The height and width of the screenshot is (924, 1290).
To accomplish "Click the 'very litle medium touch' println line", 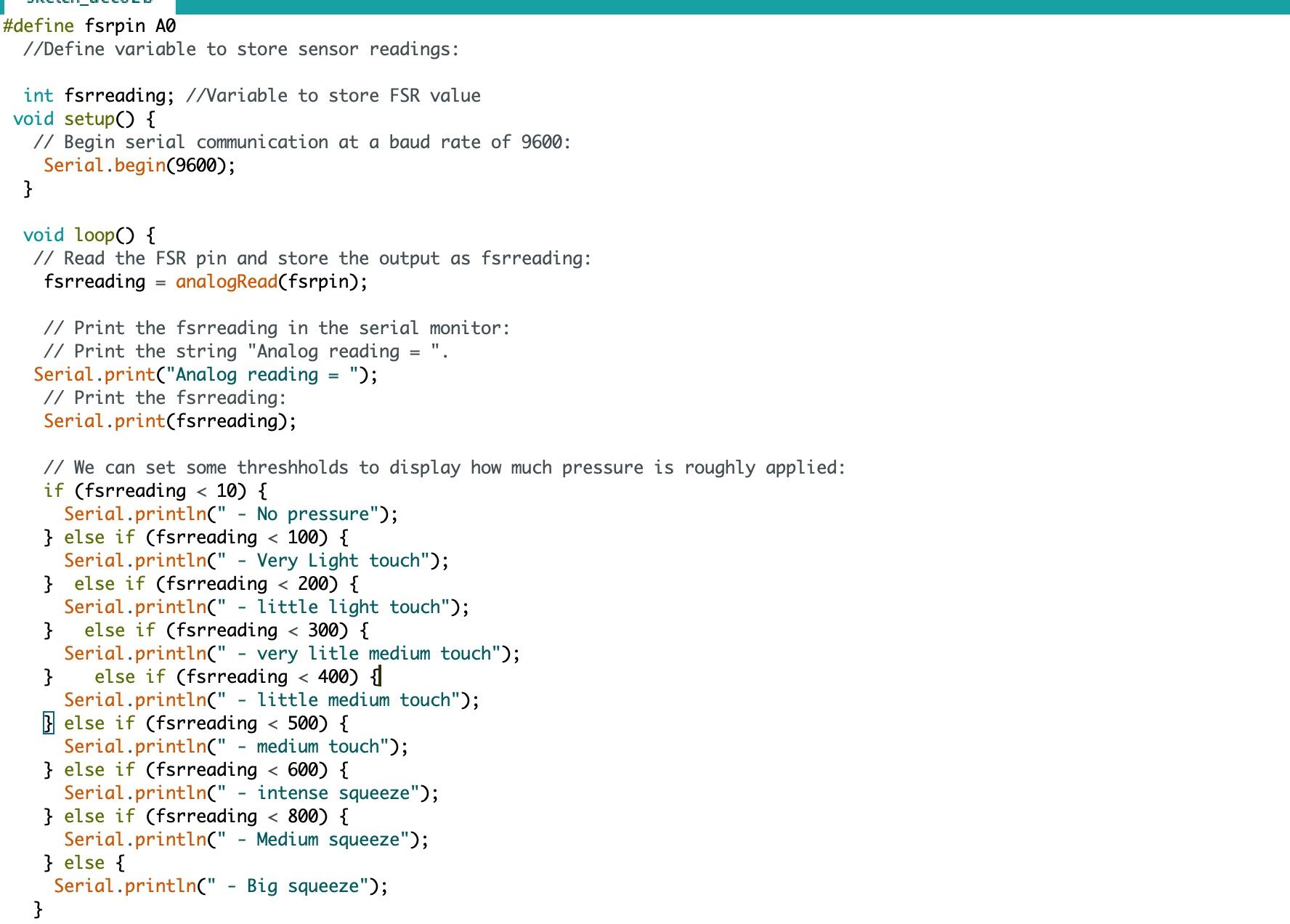I will click(292, 654).
